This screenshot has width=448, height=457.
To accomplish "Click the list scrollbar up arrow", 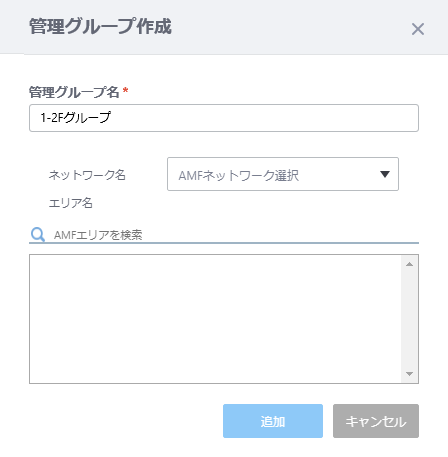I will pos(410,264).
